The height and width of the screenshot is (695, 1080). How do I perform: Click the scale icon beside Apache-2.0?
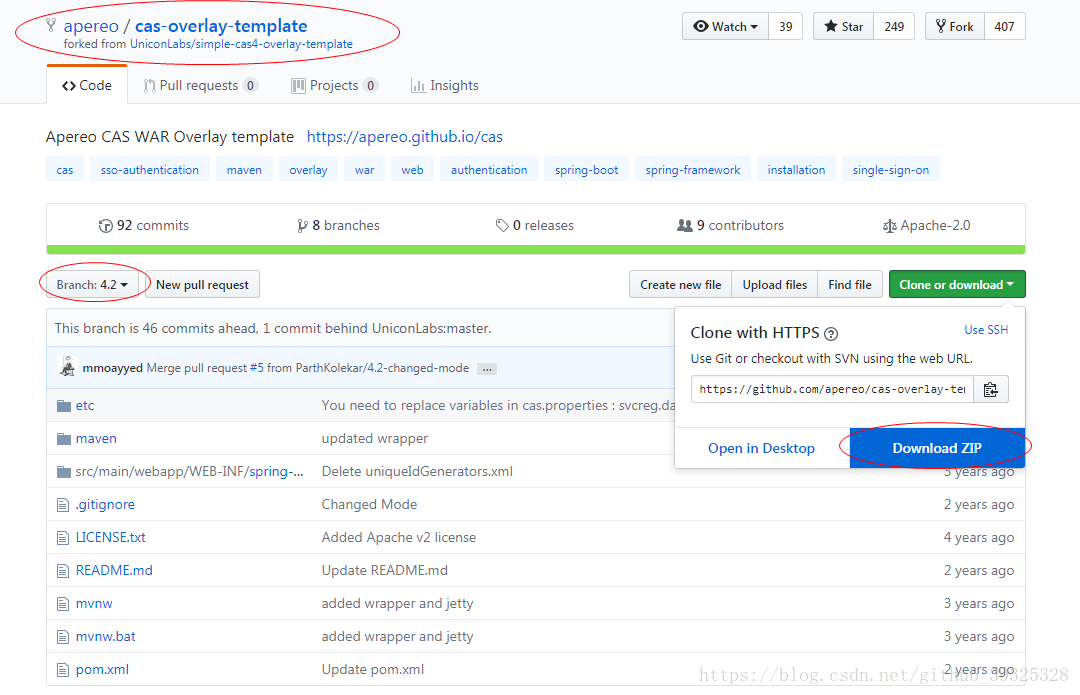[x=890, y=226]
